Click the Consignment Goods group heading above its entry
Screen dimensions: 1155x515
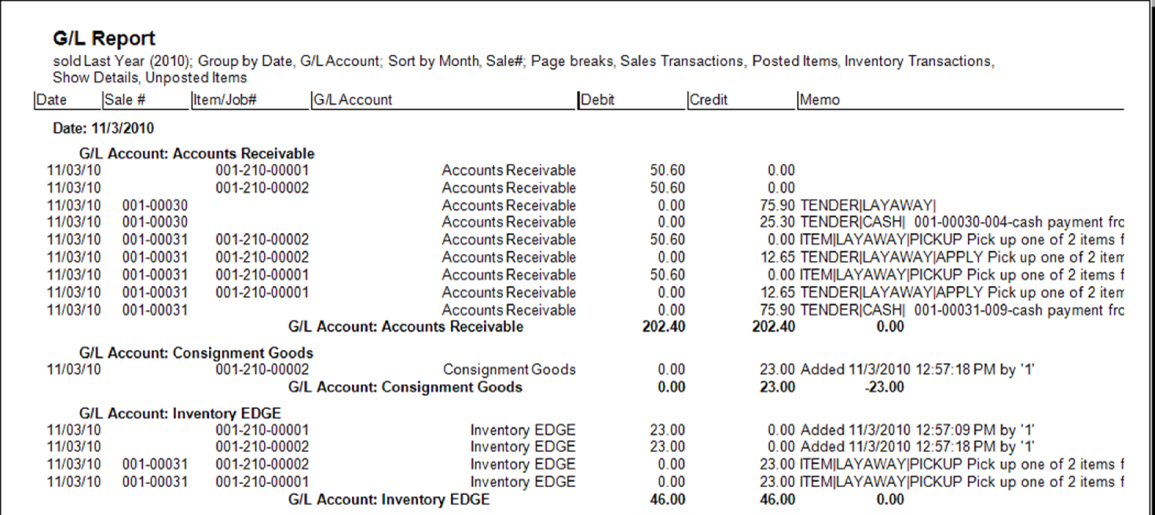point(196,353)
